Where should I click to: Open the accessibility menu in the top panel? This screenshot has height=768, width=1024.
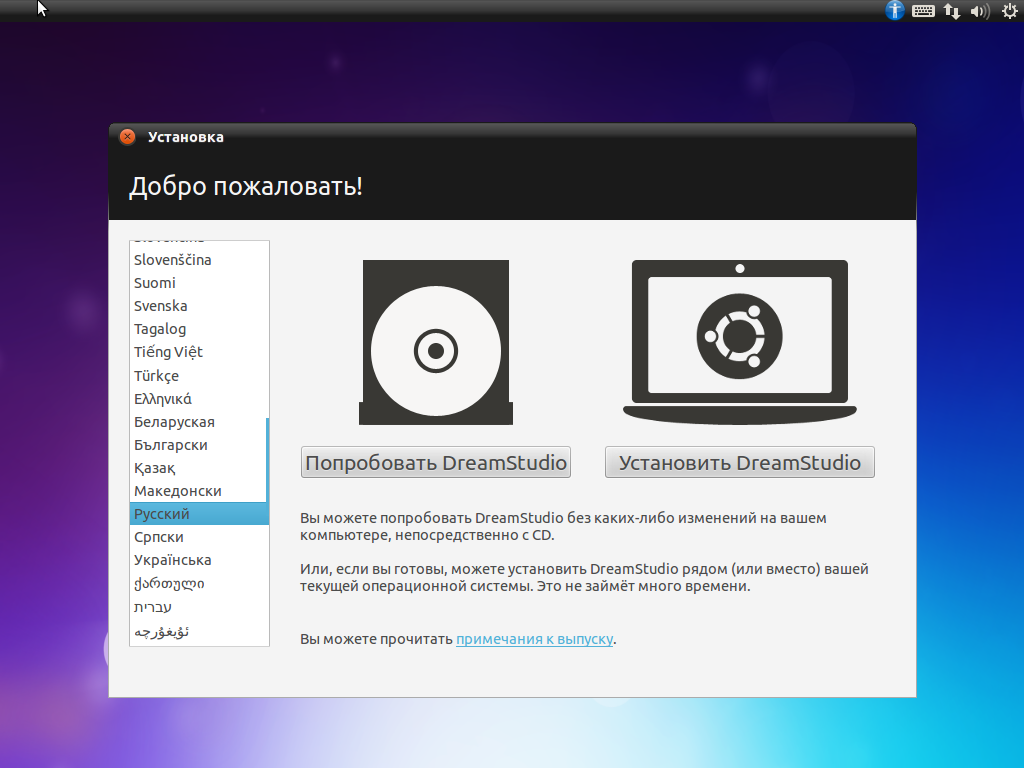click(x=895, y=10)
